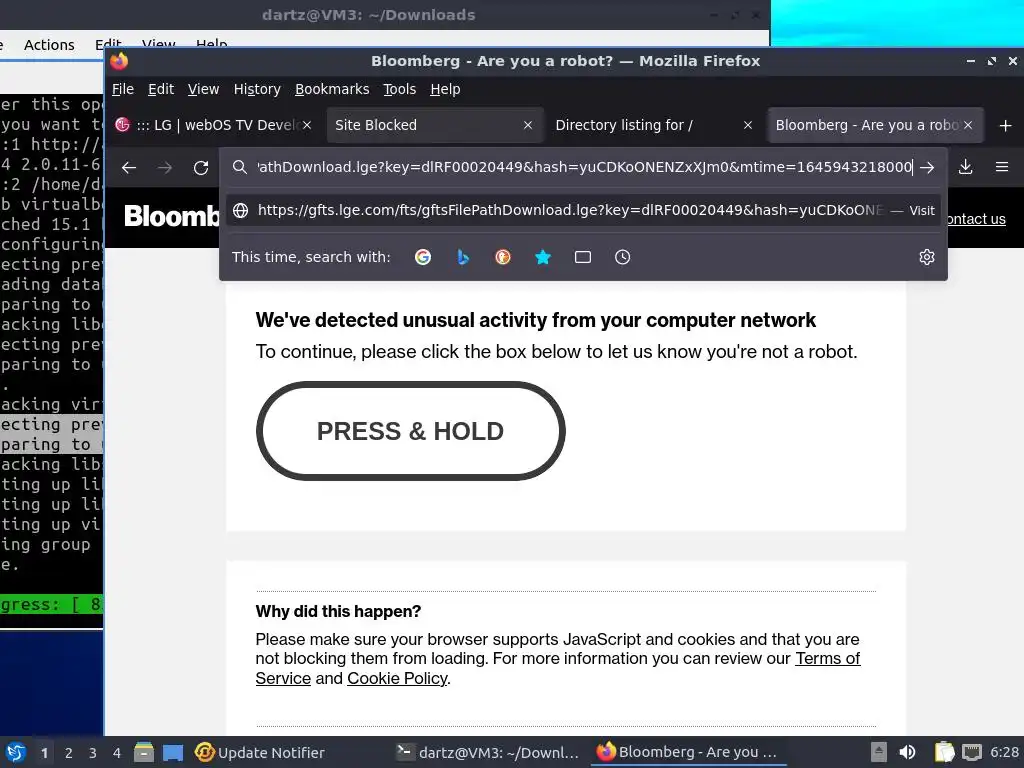
Task: Switch to the Site Blocked tab
Action: (x=424, y=125)
